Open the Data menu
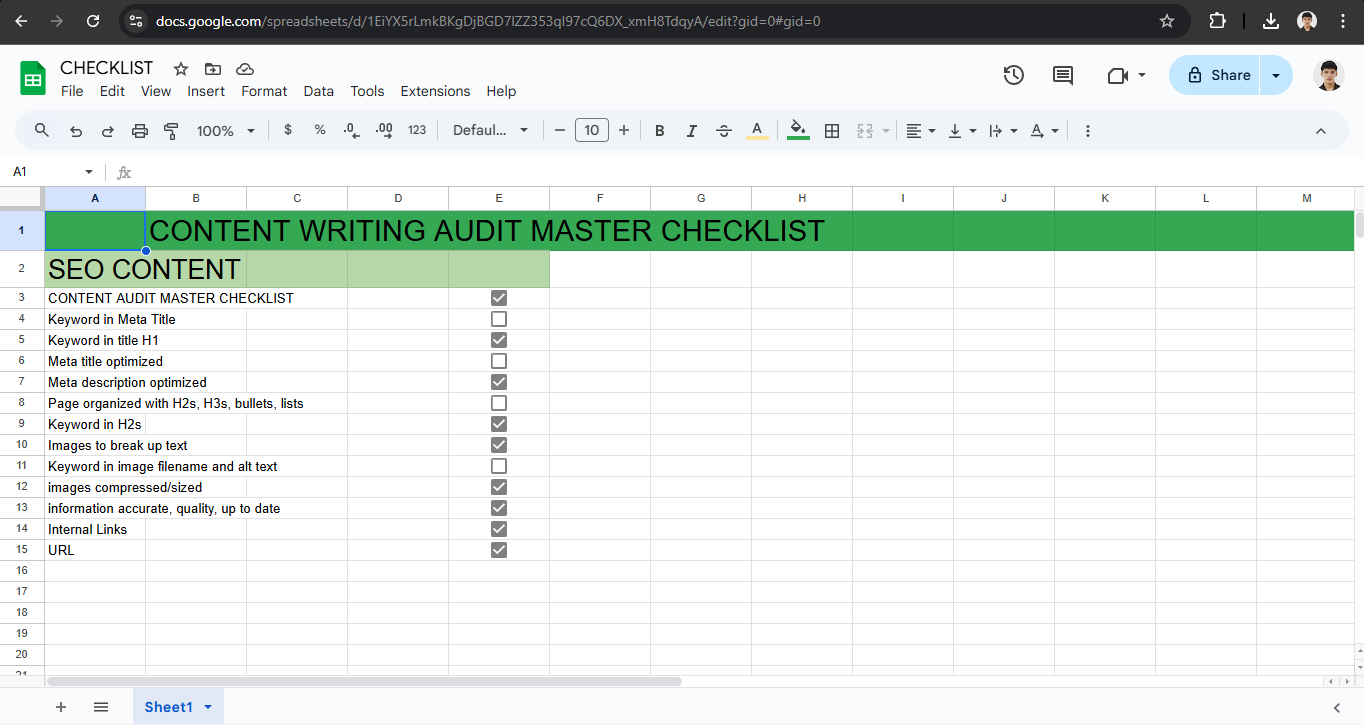 [x=319, y=91]
